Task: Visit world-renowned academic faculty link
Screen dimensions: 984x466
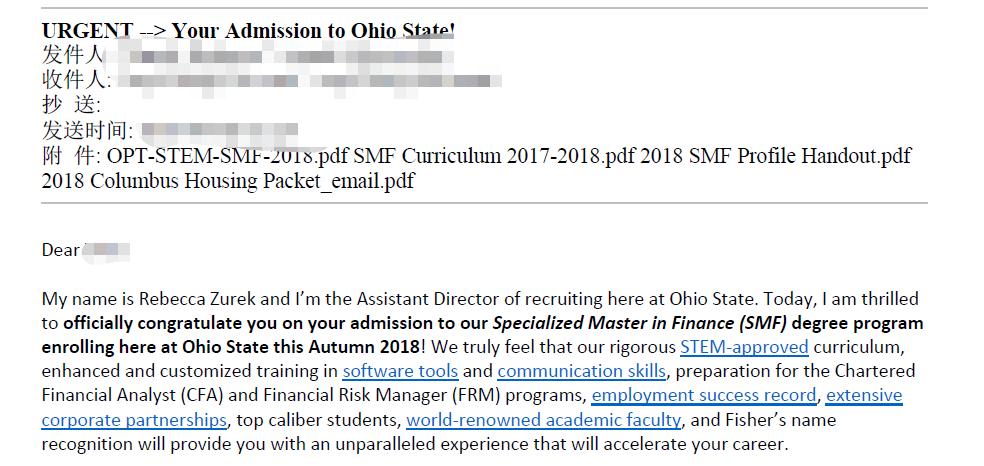Action: click(543, 420)
